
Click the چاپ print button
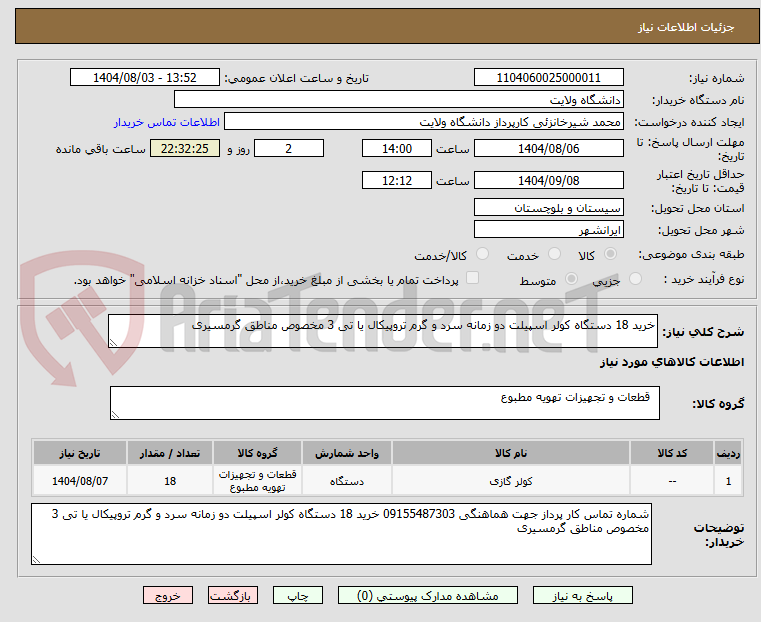click(x=298, y=595)
